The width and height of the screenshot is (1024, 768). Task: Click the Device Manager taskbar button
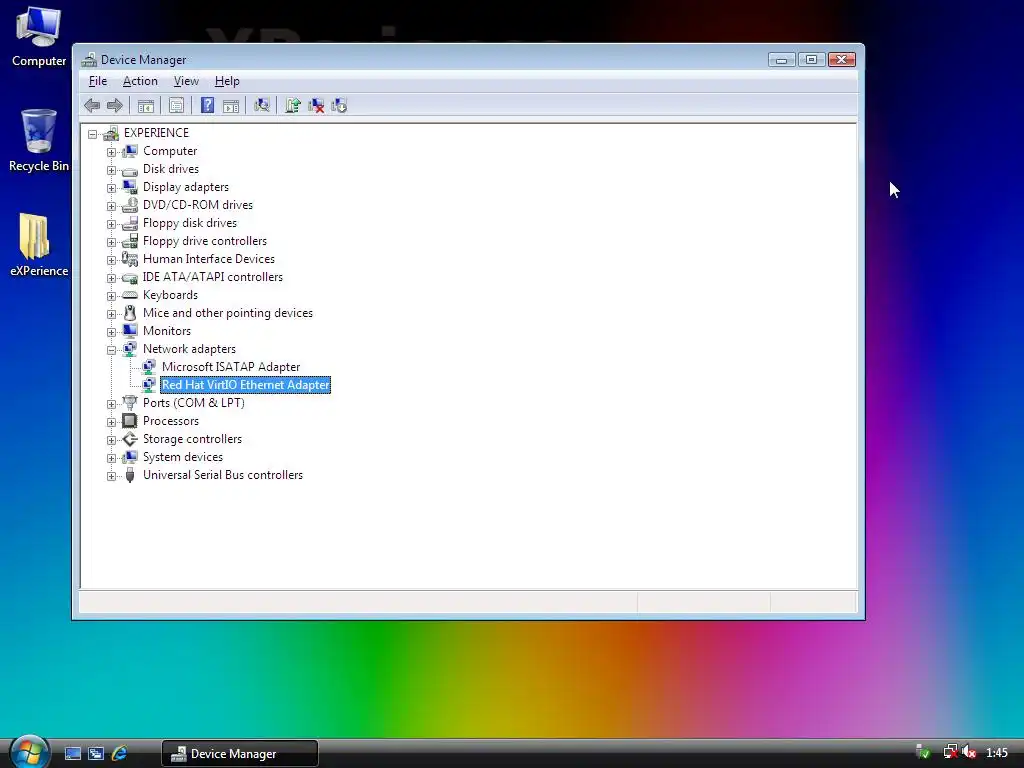[240, 754]
